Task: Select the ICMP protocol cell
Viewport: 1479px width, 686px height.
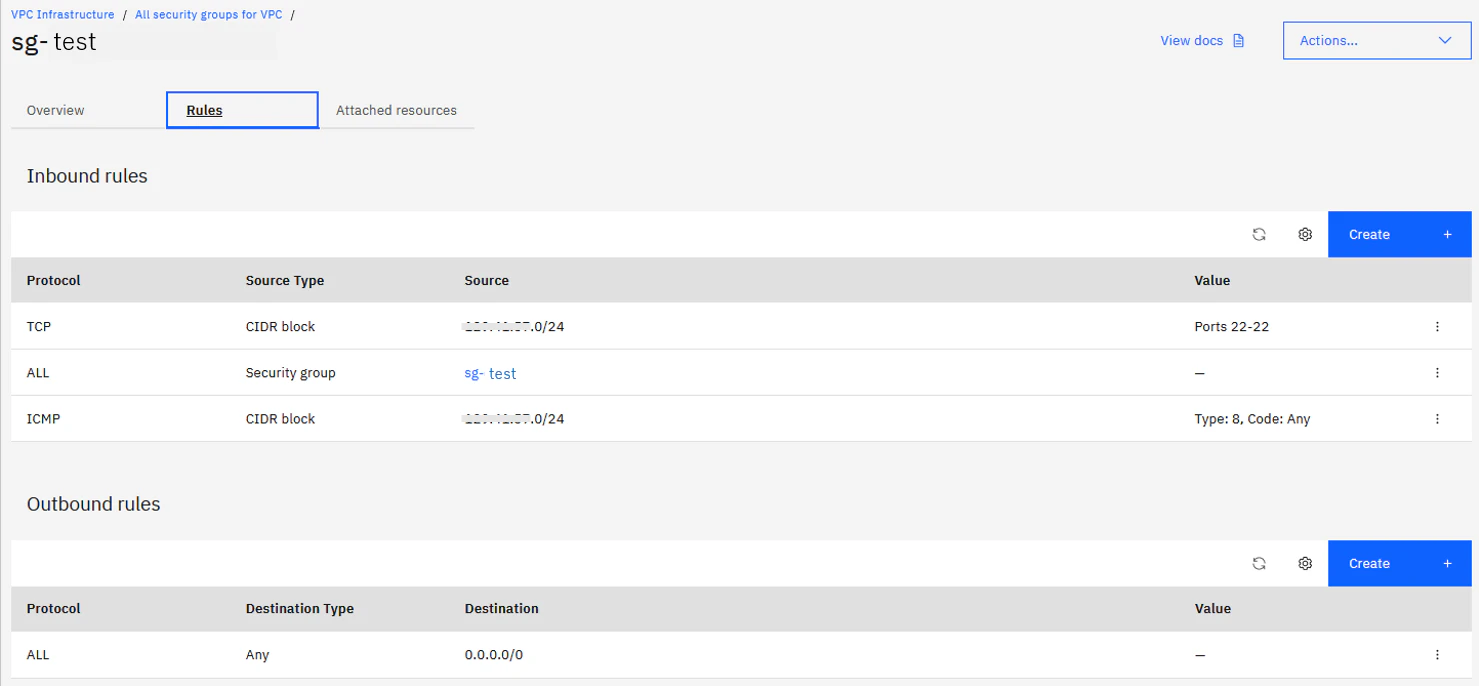Action: point(44,418)
